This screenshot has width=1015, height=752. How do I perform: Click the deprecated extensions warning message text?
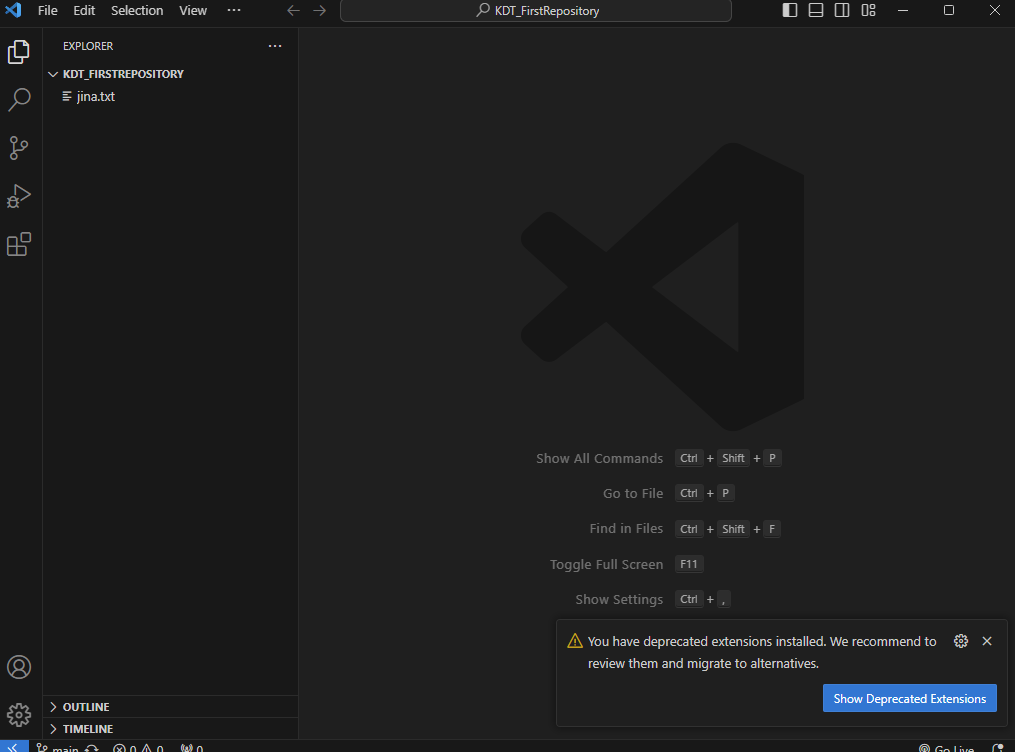[762, 652]
